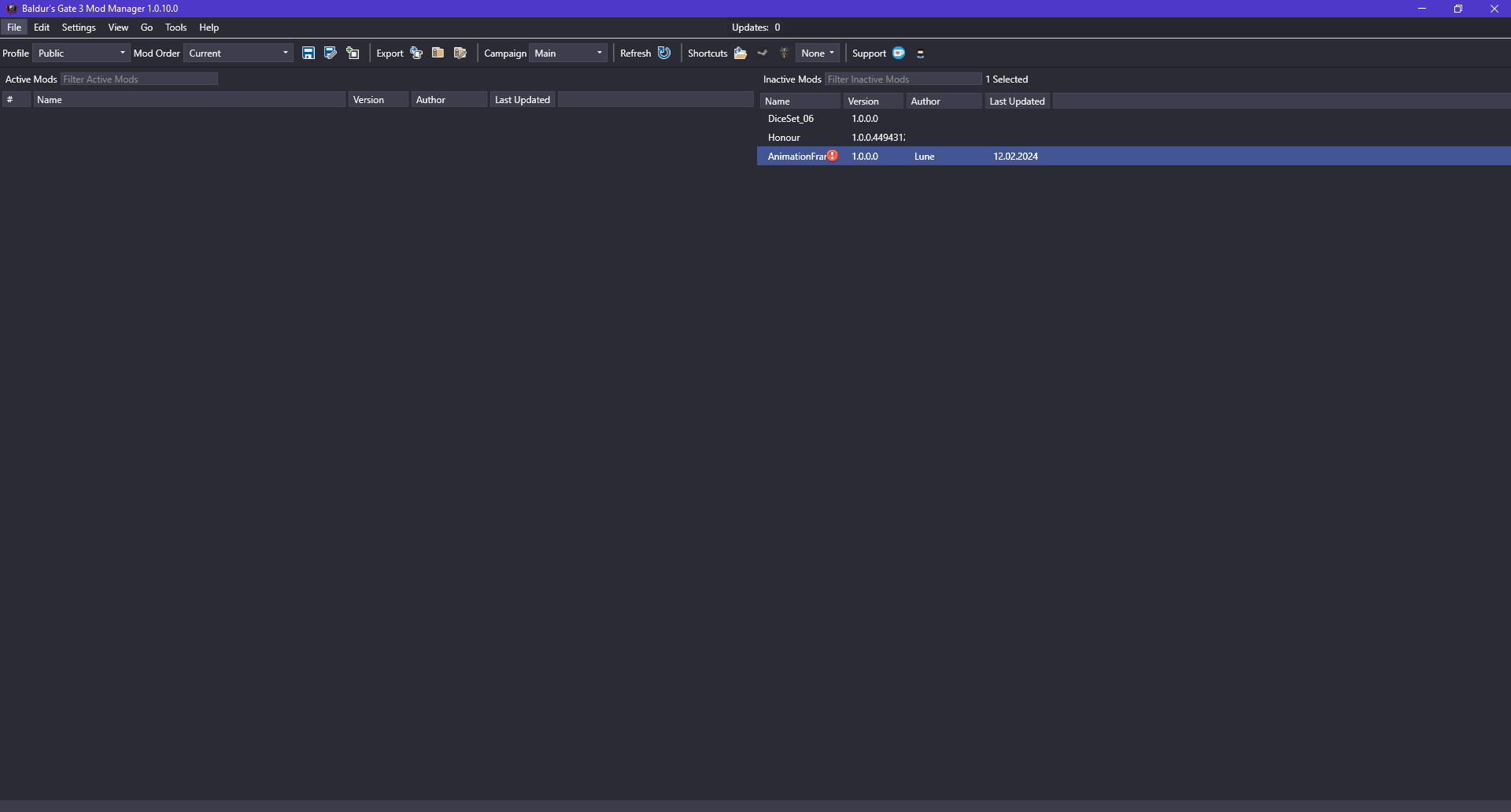Open the View menu
This screenshot has height=812, width=1511.
118,27
